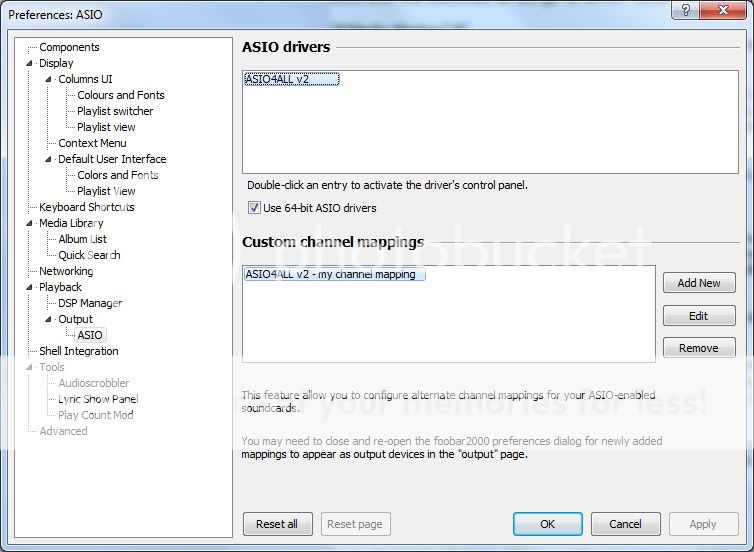Toggle Use 64-bit ASIO drivers checkbox

pyautogui.click(x=254, y=208)
